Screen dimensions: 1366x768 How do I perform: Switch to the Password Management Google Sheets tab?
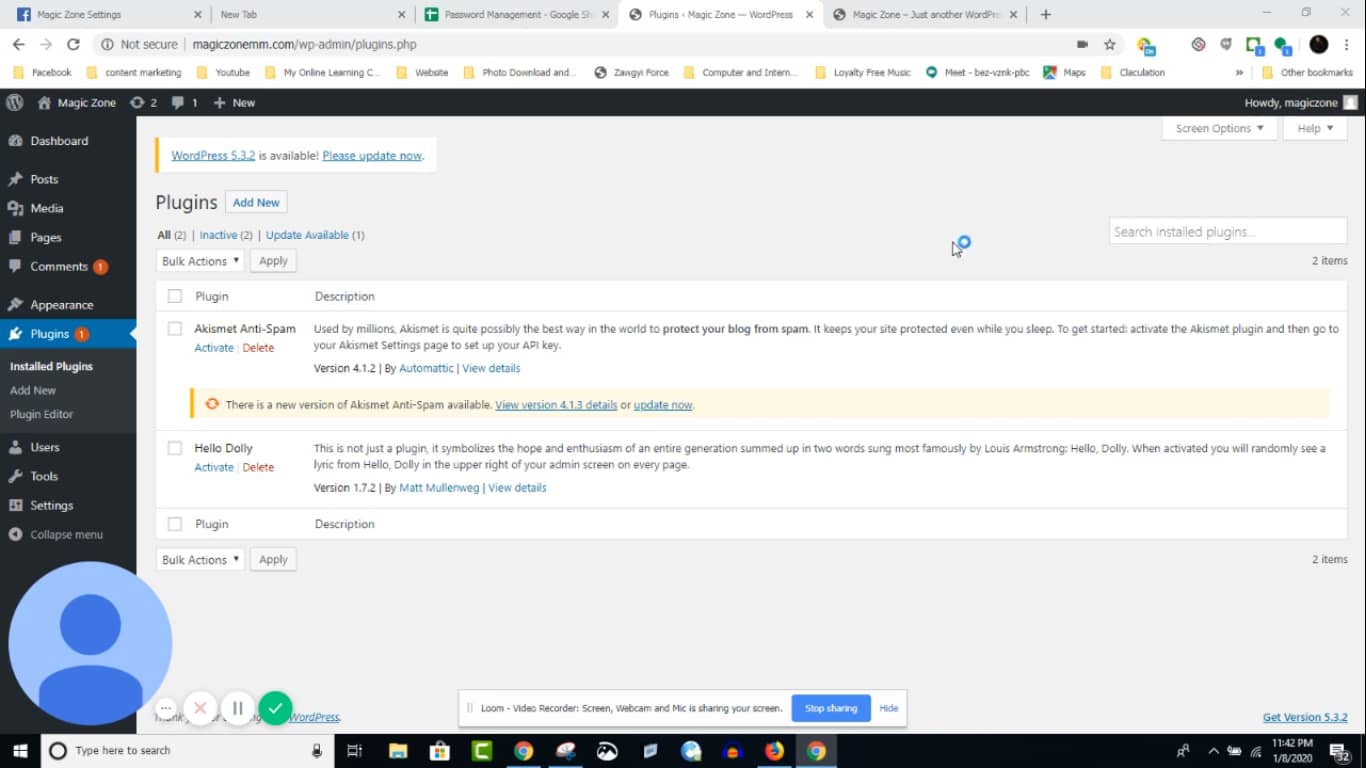tap(515, 15)
